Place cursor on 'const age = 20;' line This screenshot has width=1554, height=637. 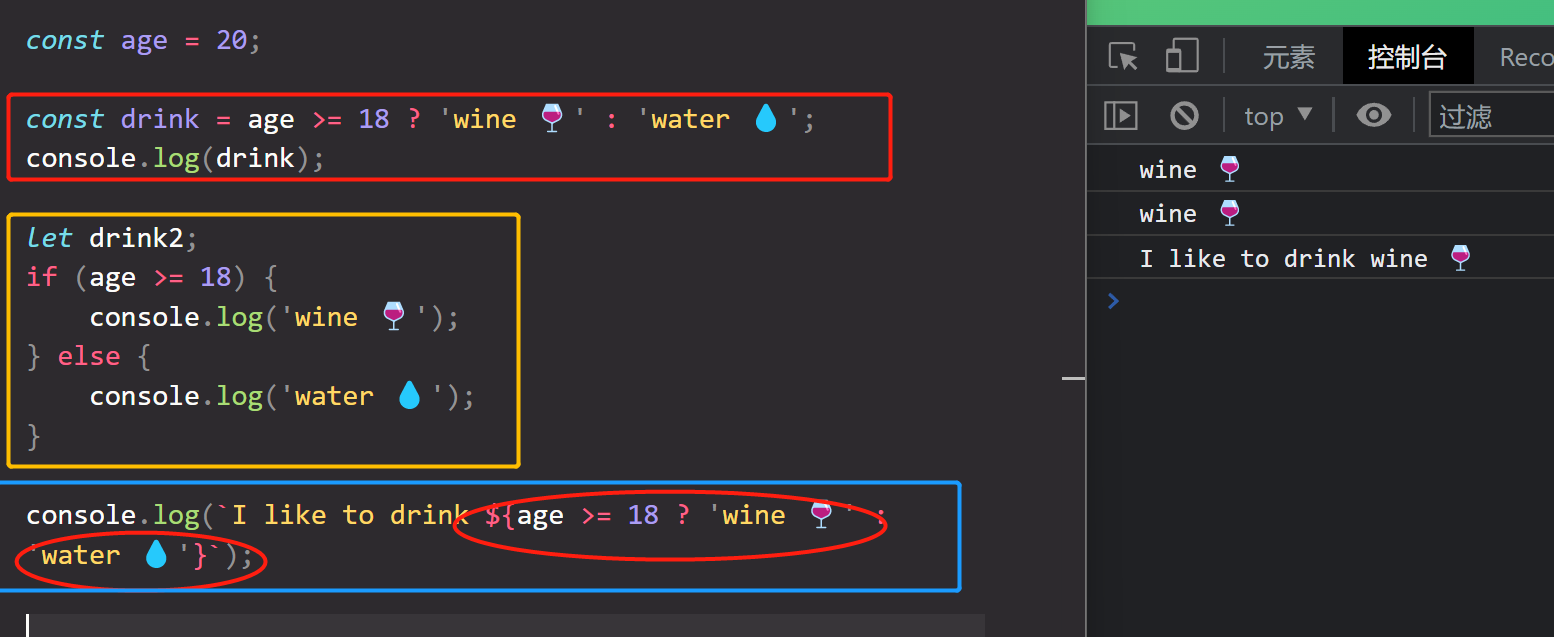pos(142,41)
